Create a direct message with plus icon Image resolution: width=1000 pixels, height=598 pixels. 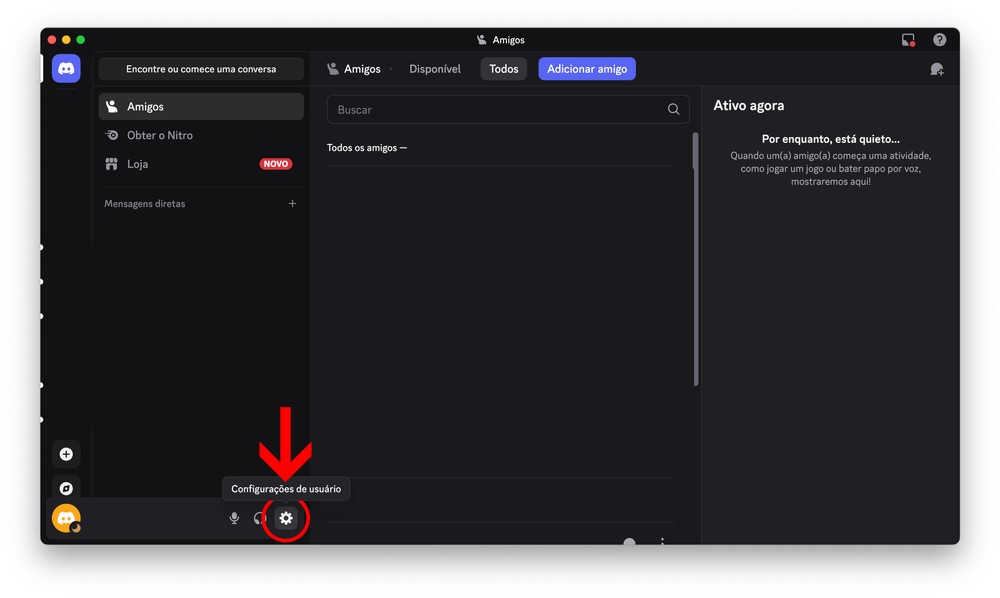click(292, 204)
